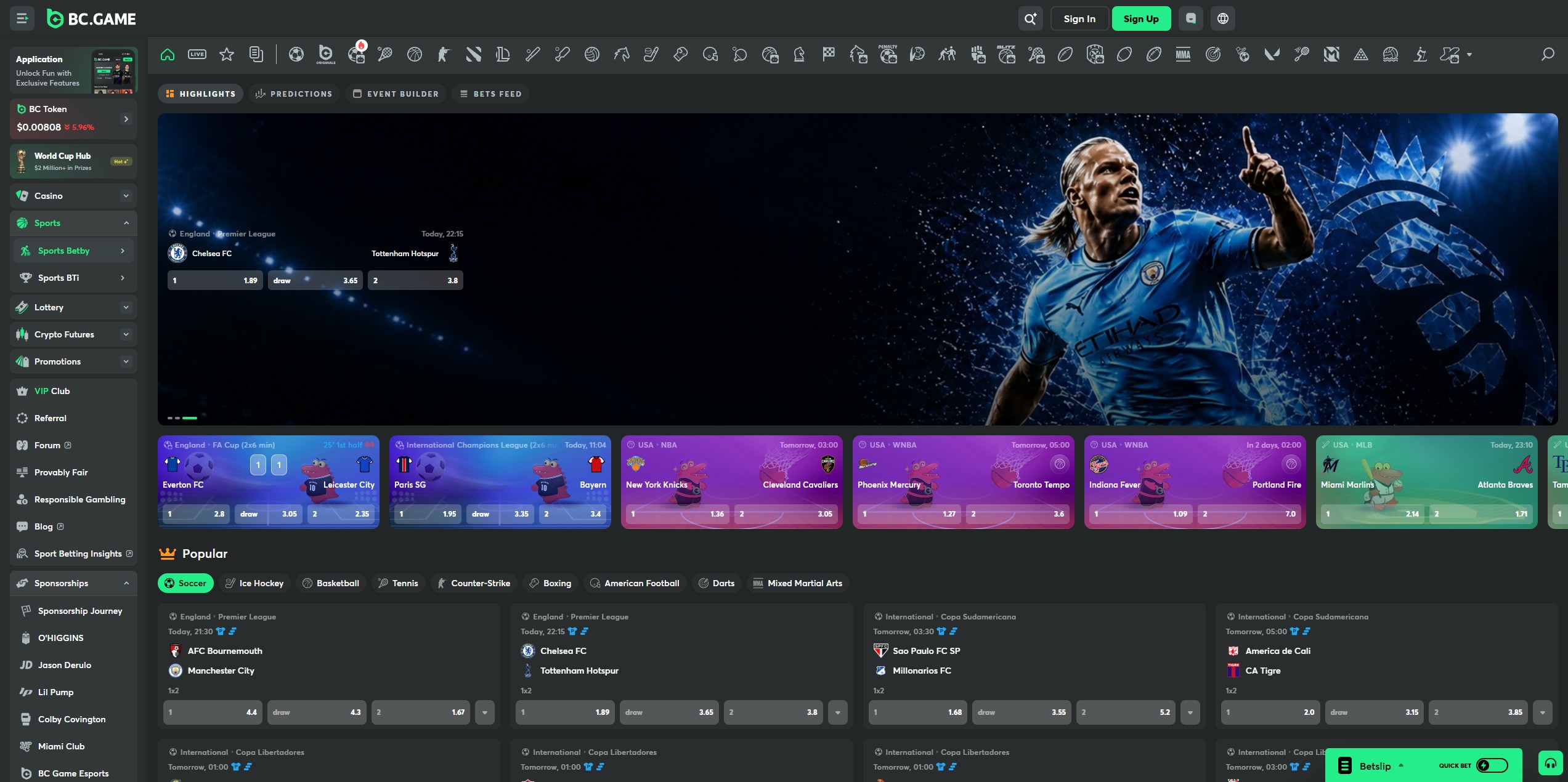Open the more sports dropdown arrow

(x=1469, y=55)
